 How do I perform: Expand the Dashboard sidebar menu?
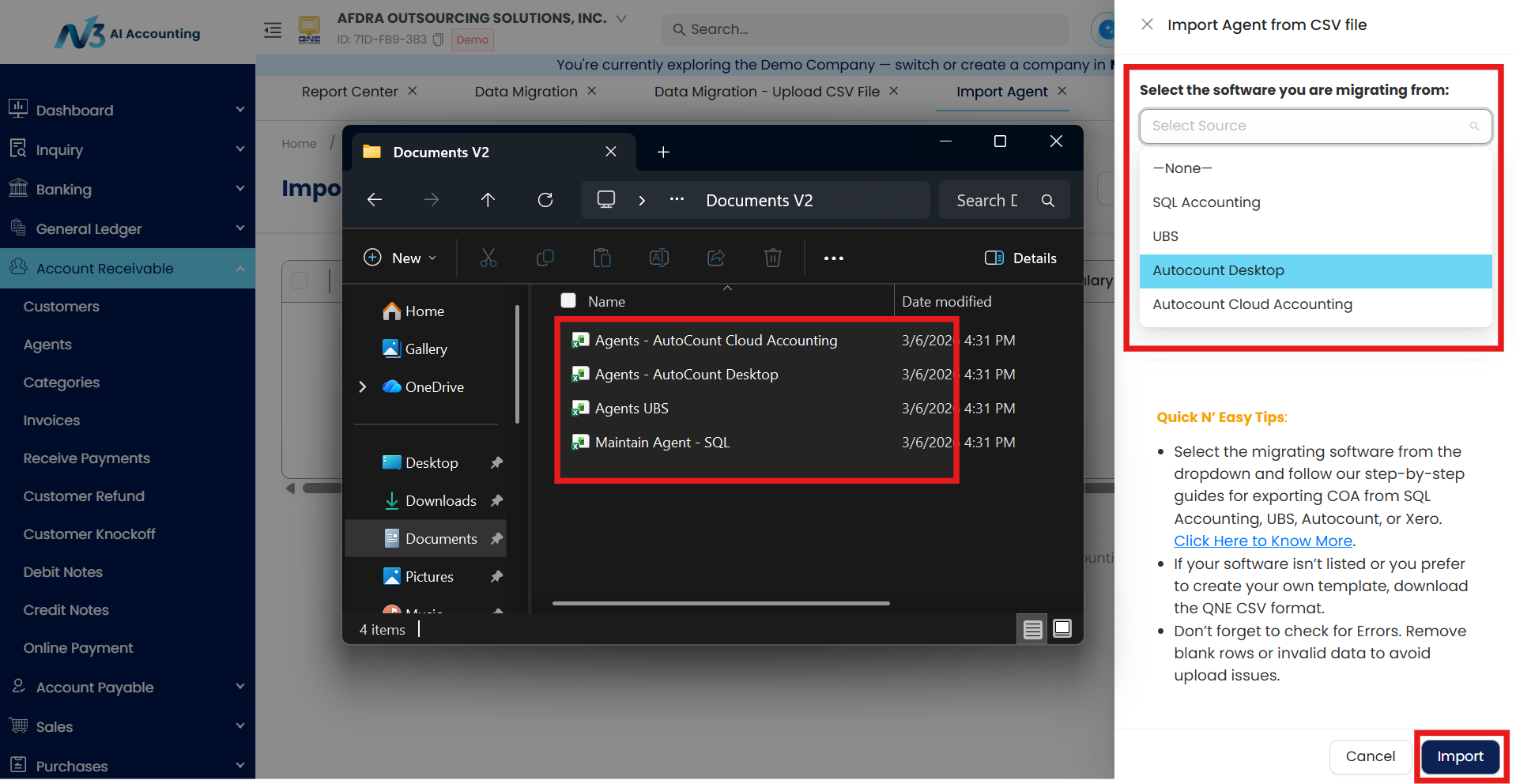pos(240,110)
